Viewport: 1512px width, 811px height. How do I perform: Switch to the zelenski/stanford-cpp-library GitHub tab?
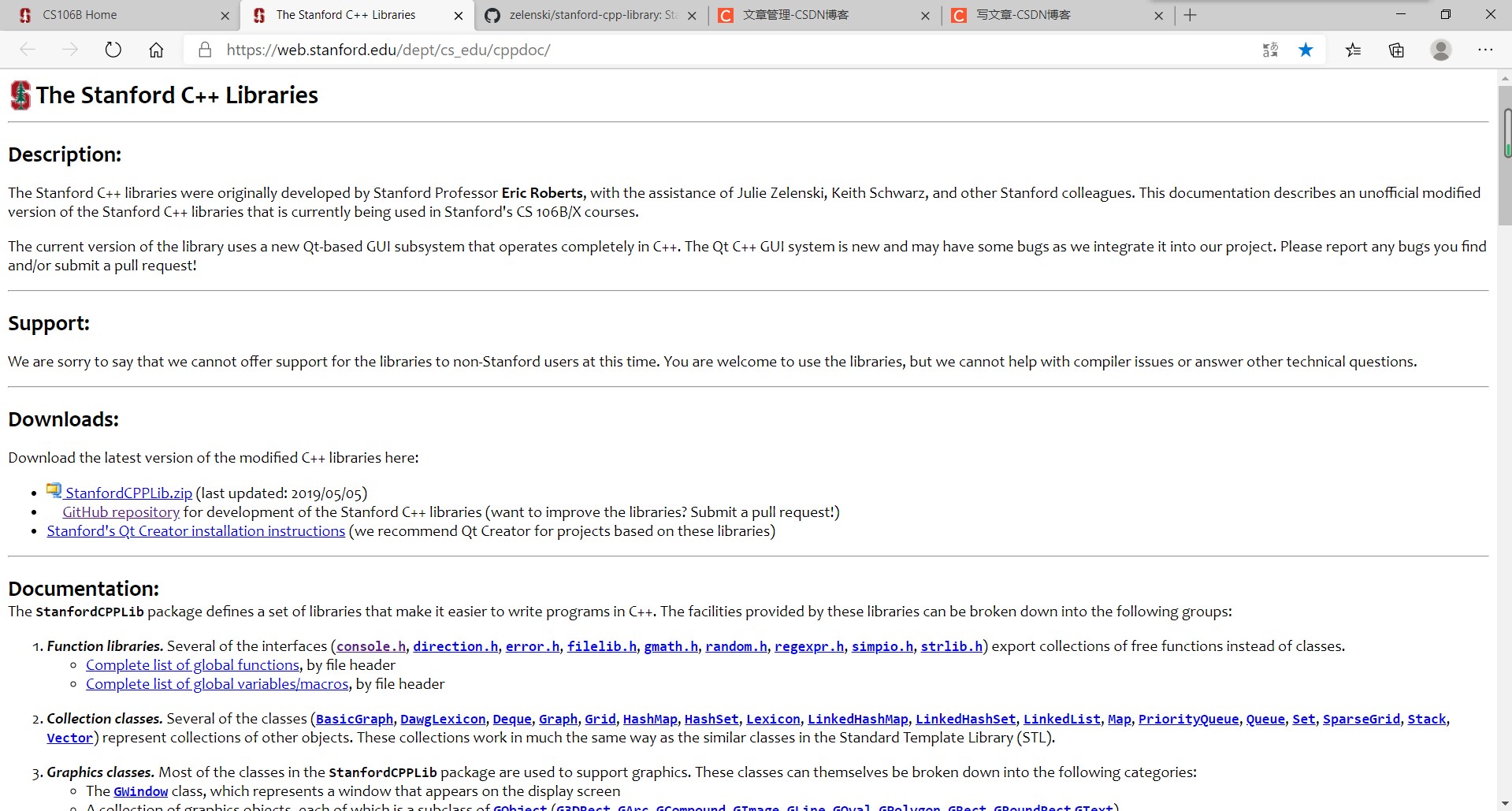(x=590, y=15)
